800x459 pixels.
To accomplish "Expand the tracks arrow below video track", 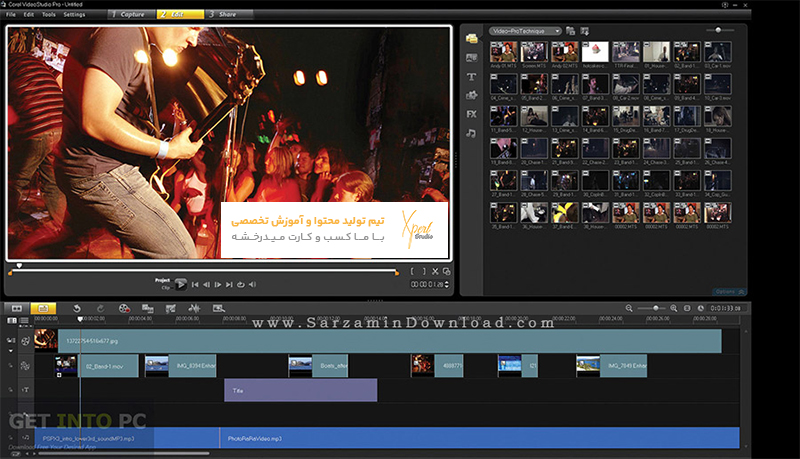I will tap(11, 351).
